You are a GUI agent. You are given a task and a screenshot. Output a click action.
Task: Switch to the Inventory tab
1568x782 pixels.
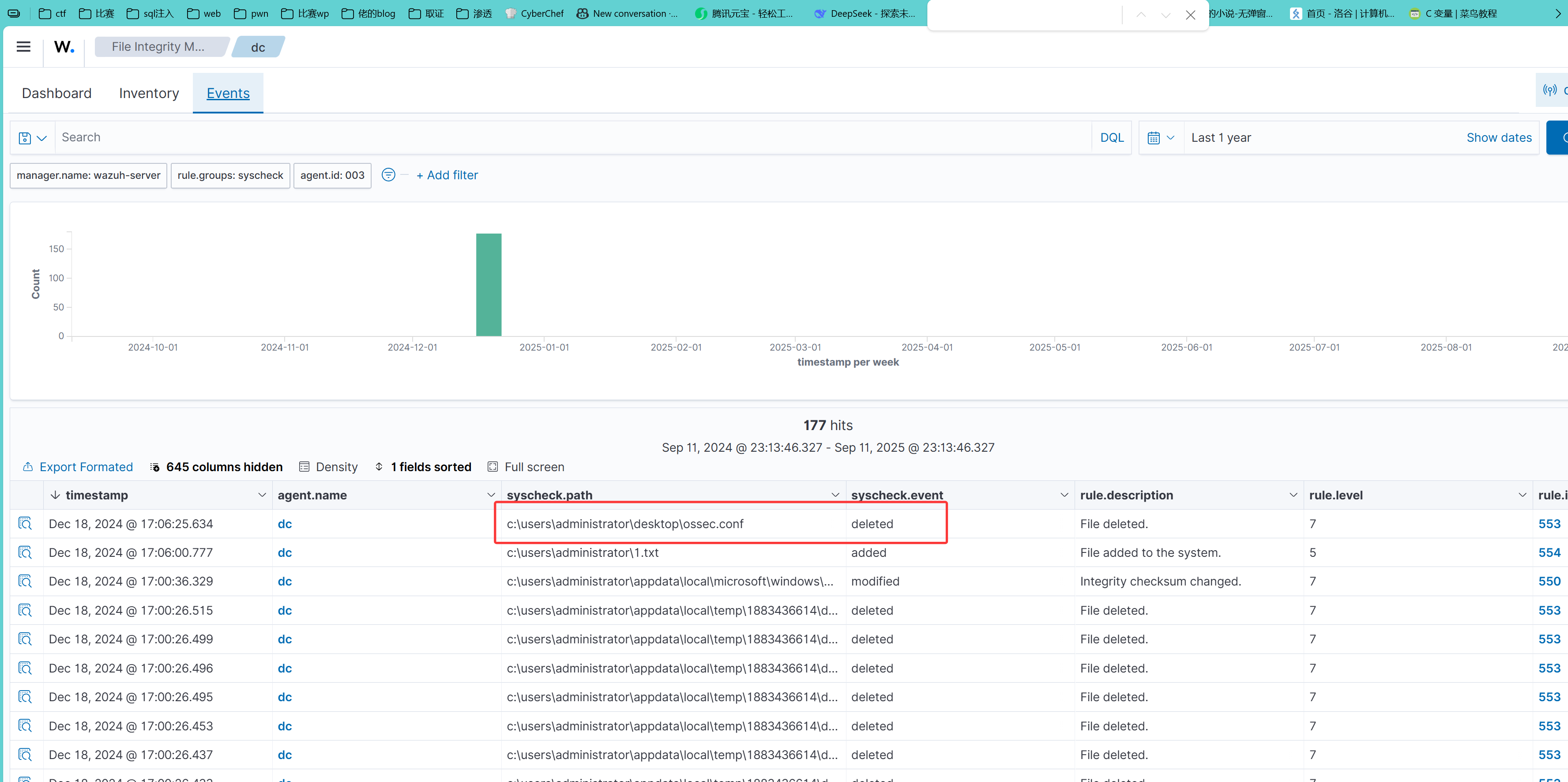pyautogui.click(x=149, y=93)
